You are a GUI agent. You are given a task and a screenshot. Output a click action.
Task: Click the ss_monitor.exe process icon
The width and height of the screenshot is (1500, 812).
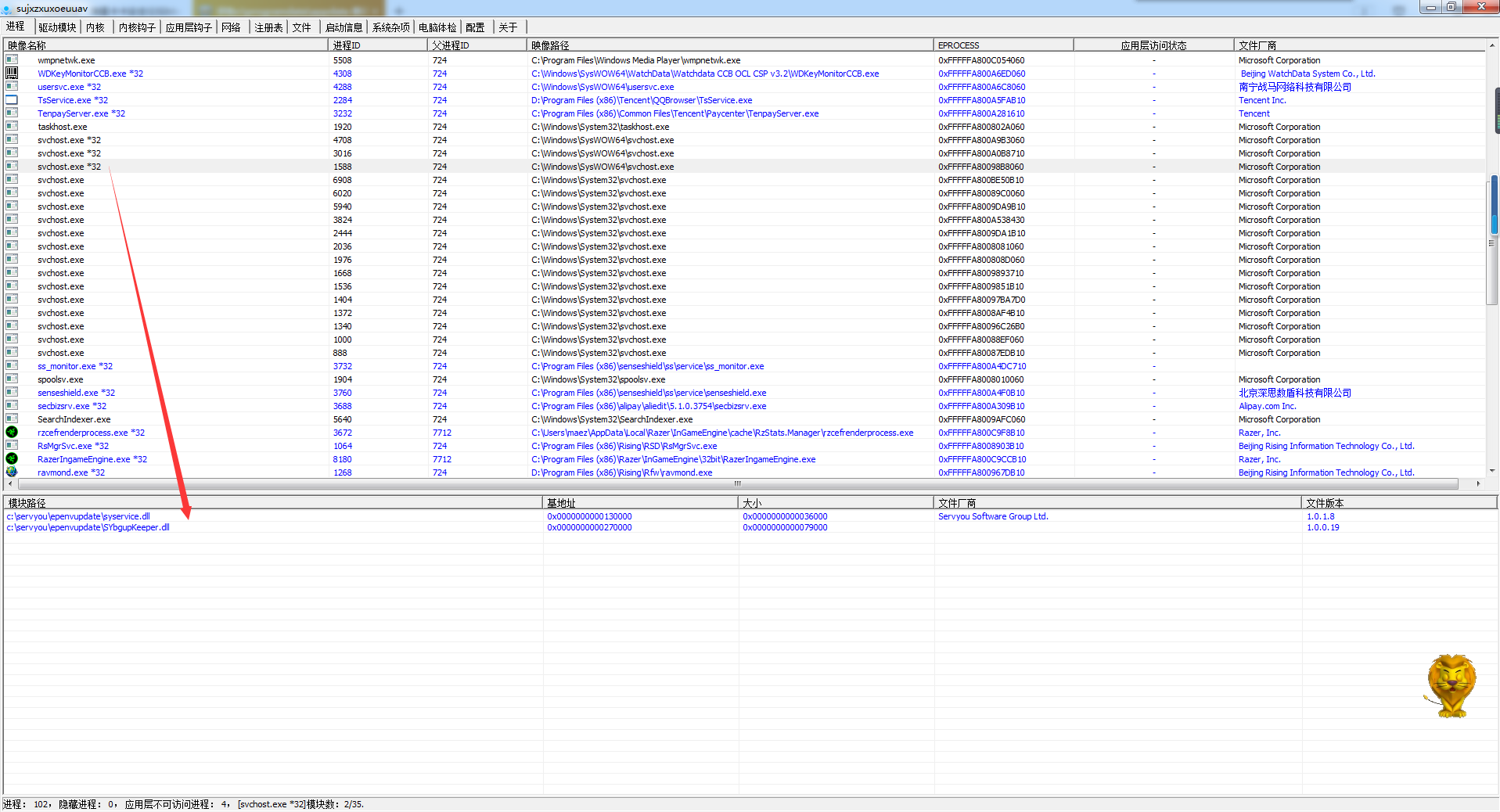click(12, 365)
